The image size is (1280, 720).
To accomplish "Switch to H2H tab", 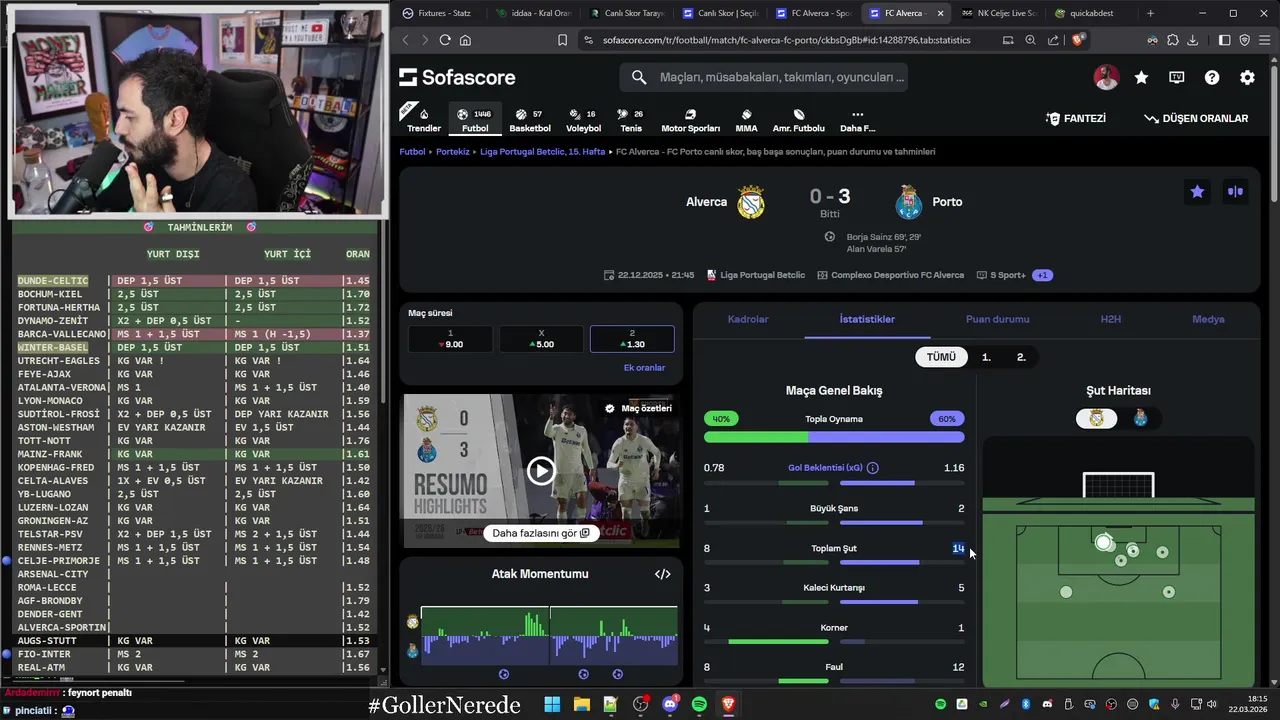I will (1111, 319).
